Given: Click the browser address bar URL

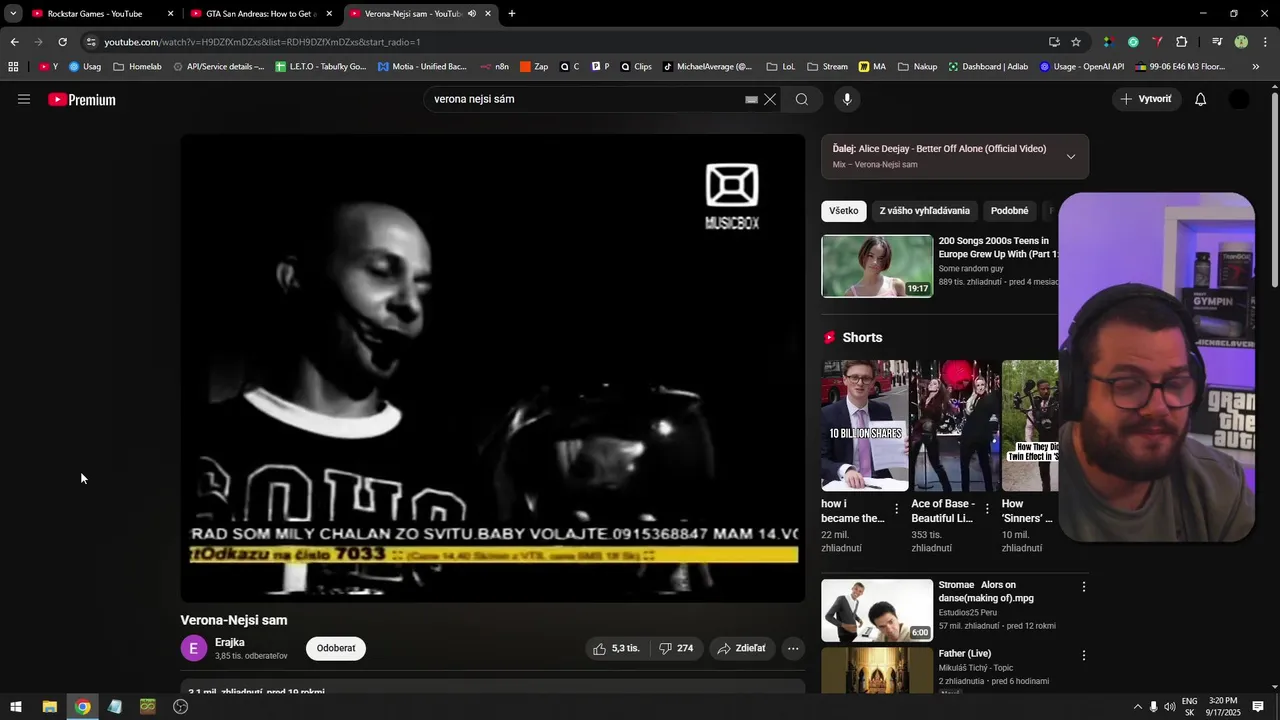Looking at the screenshot, I should point(262,42).
